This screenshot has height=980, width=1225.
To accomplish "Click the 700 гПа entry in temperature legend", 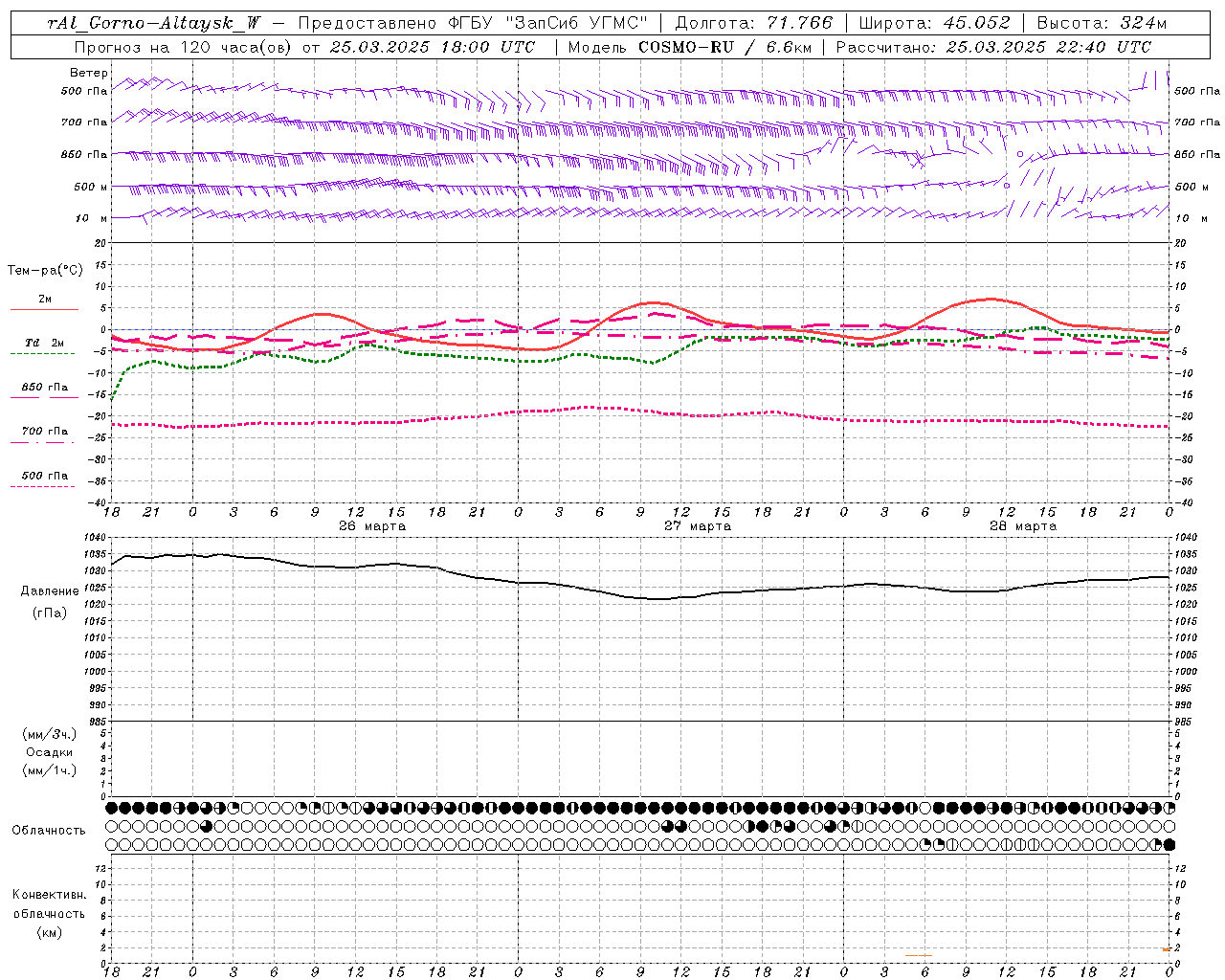I will coord(45,431).
